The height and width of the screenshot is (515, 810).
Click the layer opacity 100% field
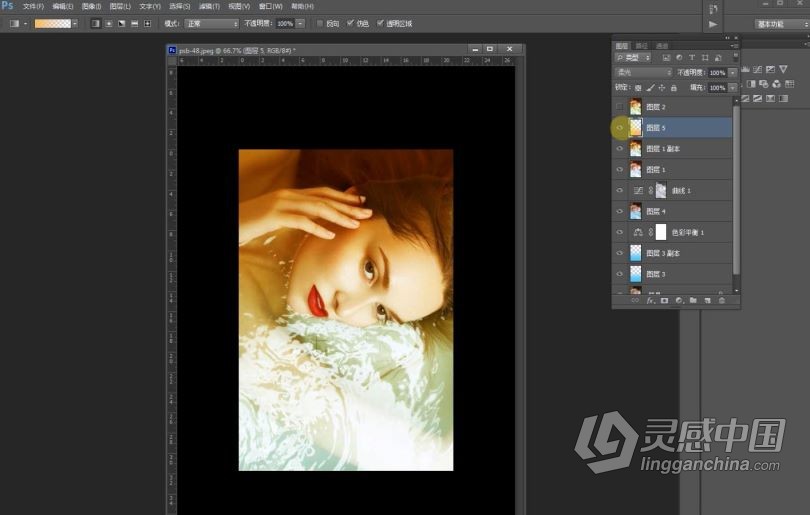click(718, 73)
